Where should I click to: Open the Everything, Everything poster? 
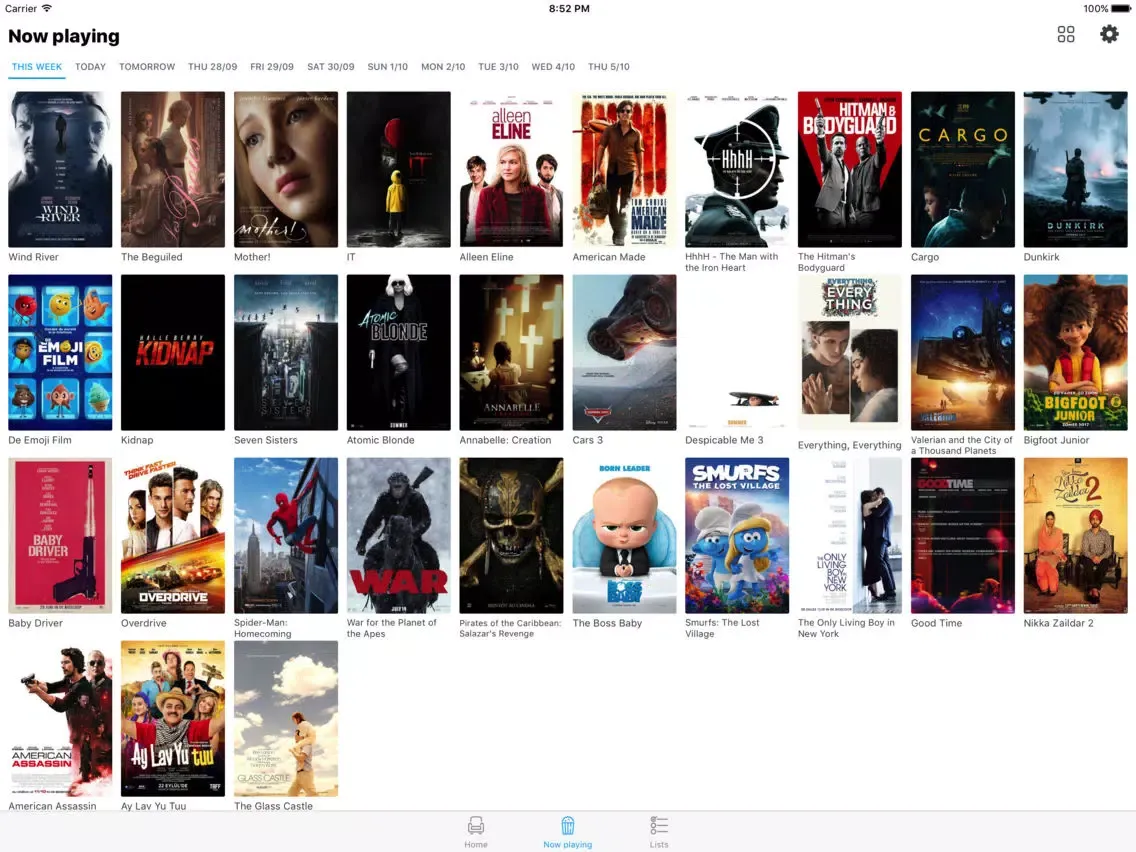(x=850, y=352)
